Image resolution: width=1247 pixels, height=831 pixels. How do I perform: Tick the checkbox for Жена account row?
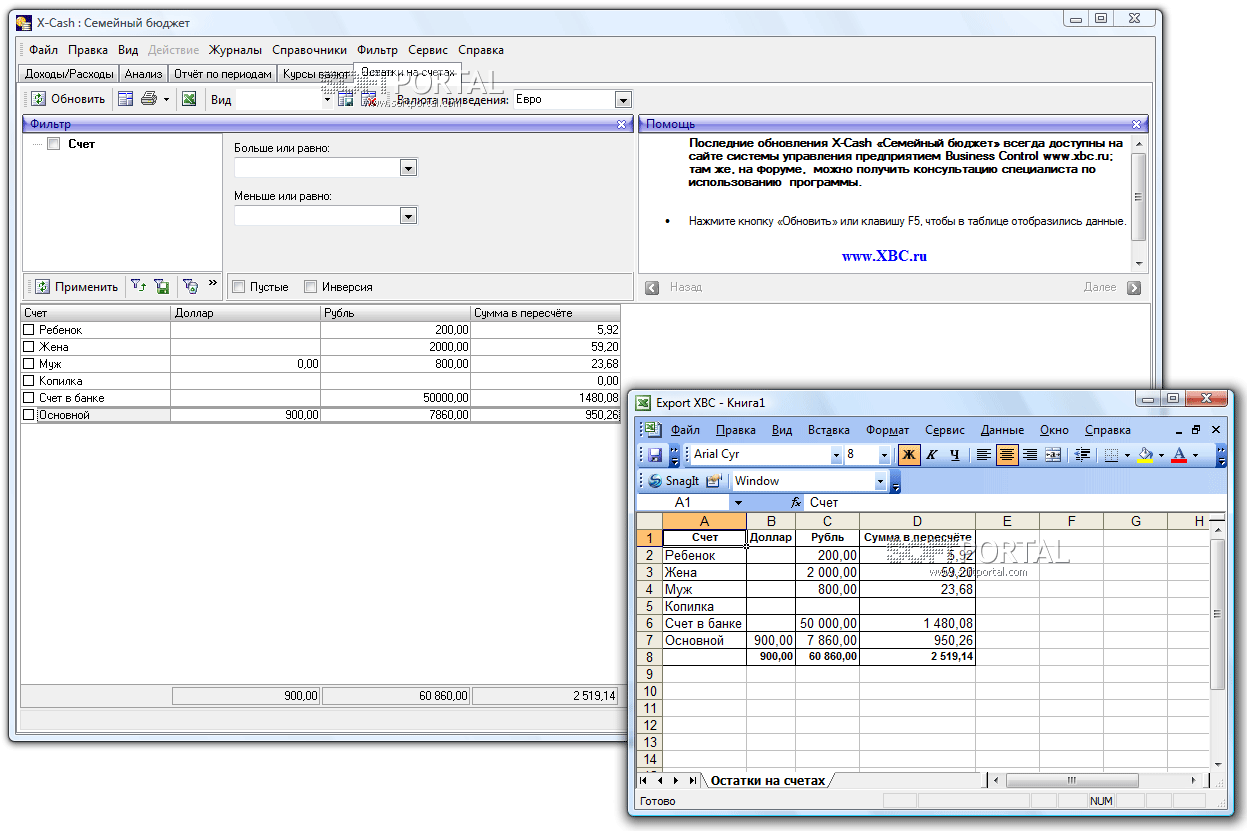pyautogui.click(x=29, y=347)
